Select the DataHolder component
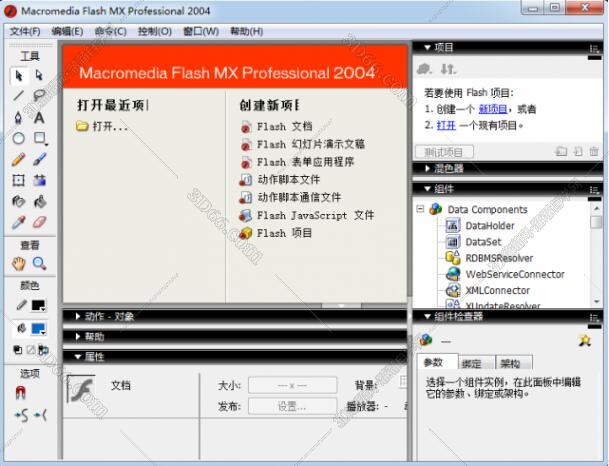The height and width of the screenshot is (466, 609). click(x=480, y=226)
